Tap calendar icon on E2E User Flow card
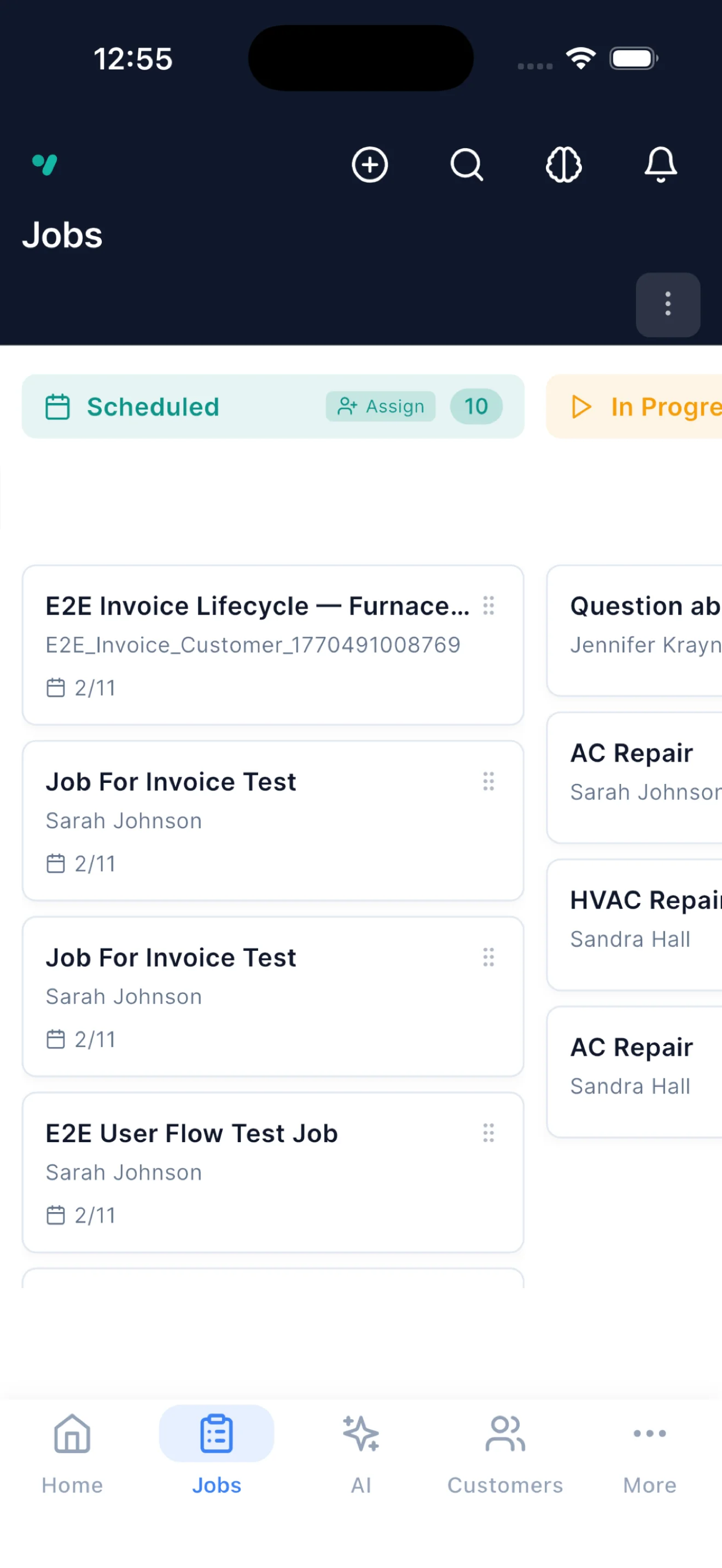Viewport: 722px width, 1568px height. click(x=55, y=1215)
